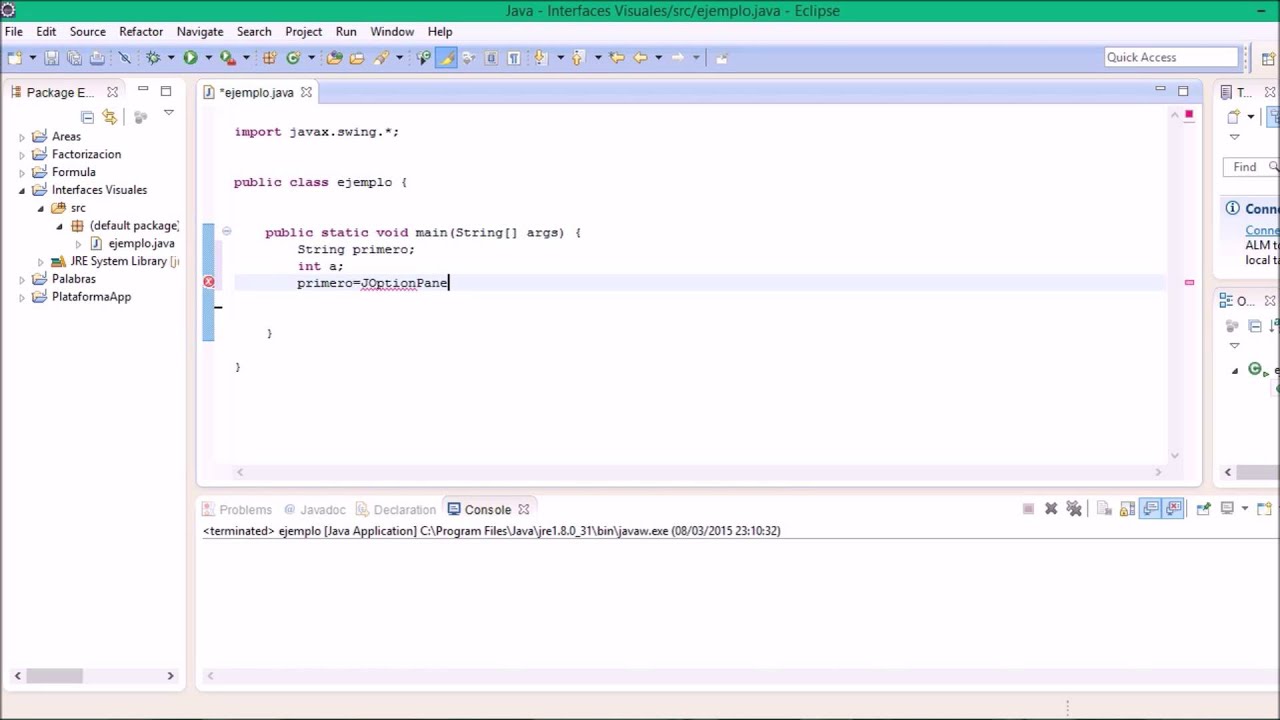This screenshot has width=1280, height=720.
Task: Run the program with green play icon
Action: 190,58
